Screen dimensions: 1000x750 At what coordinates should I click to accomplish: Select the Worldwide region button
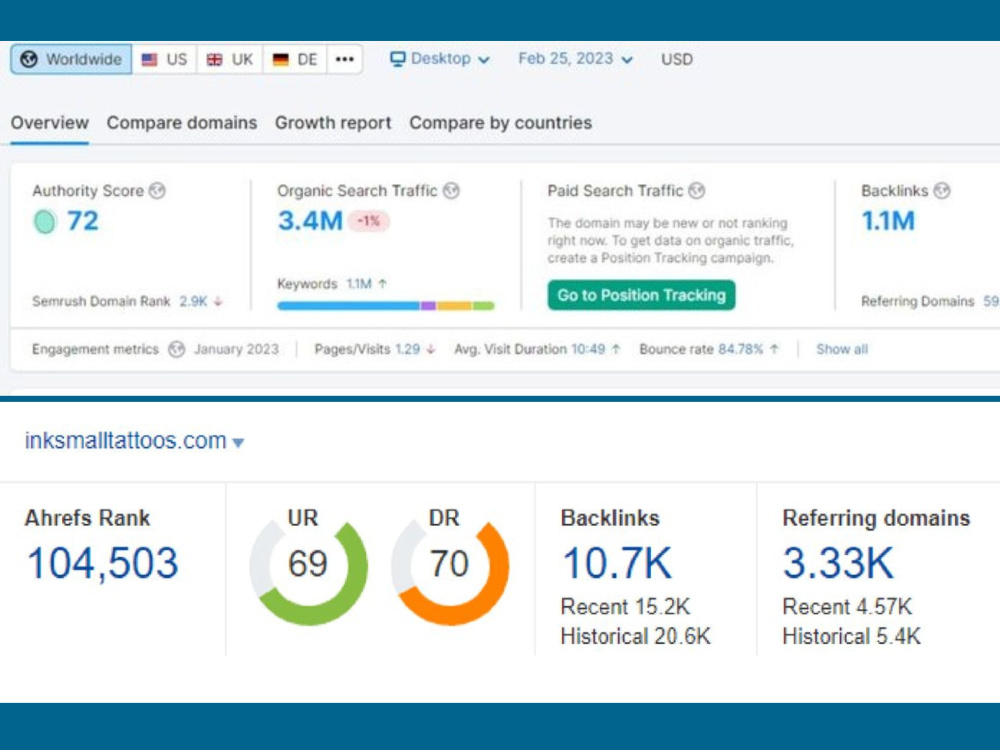tap(71, 59)
